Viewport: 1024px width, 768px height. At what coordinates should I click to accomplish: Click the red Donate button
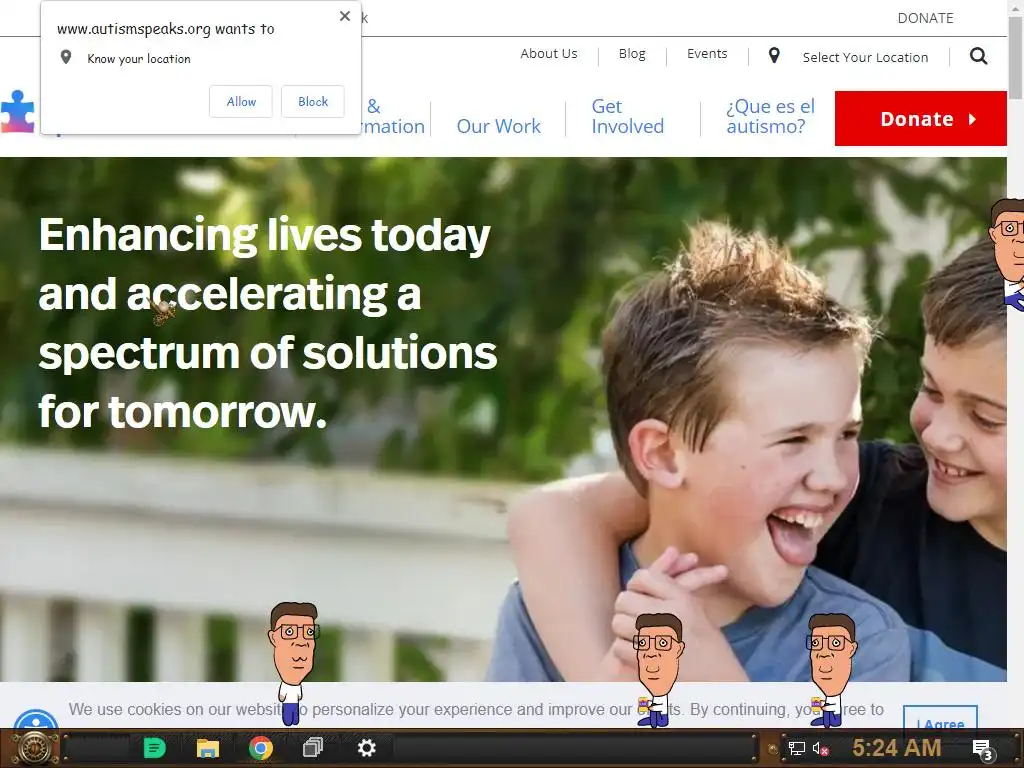tap(920, 119)
